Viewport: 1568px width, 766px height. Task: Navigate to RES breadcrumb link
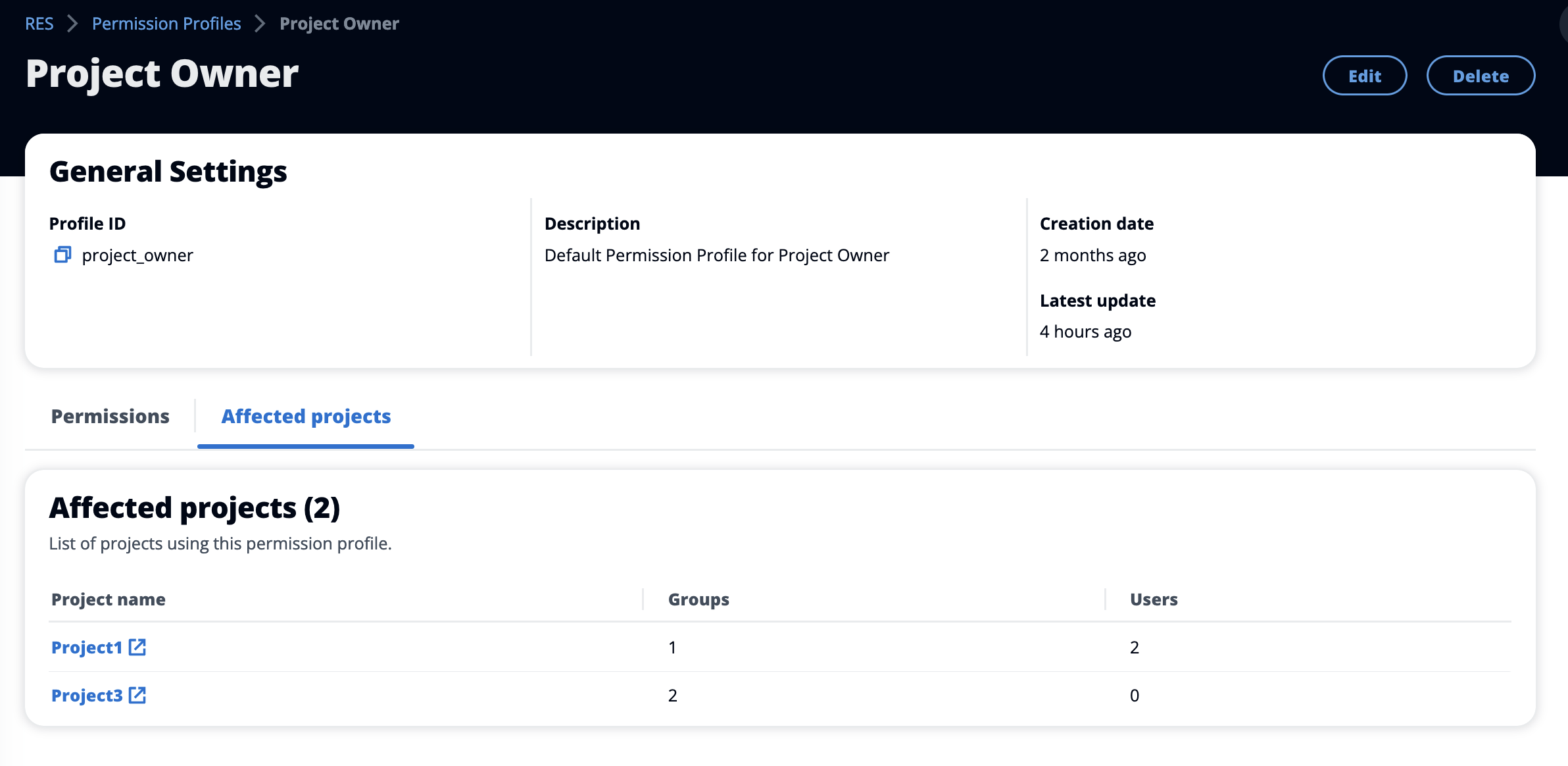pos(41,23)
